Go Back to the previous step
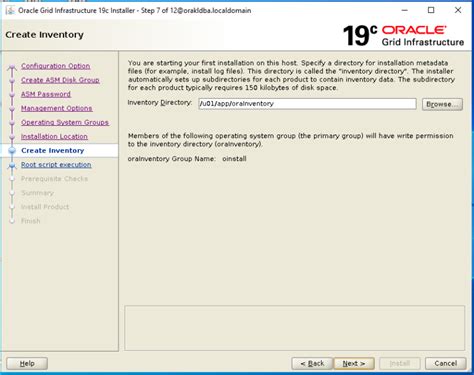The width and height of the screenshot is (474, 375). pos(312,363)
